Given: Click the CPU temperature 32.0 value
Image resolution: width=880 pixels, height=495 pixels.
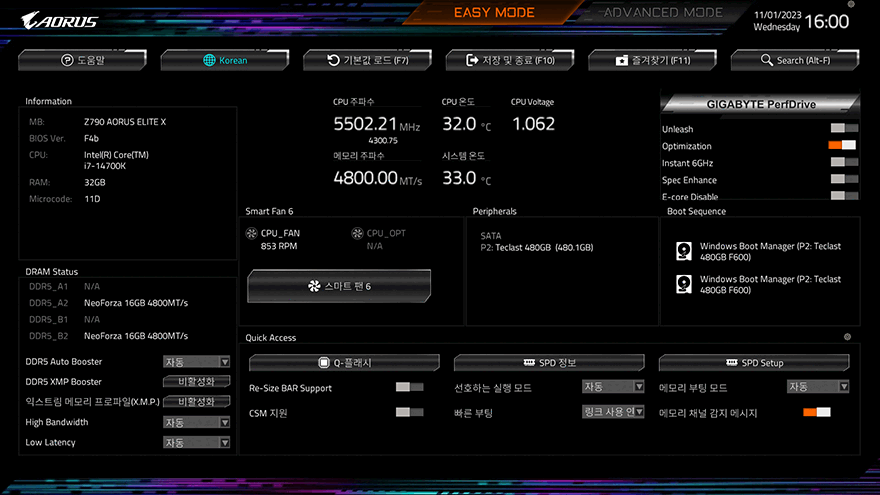Looking at the screenshot, I should pyautogui.click(x=459, y=123).
